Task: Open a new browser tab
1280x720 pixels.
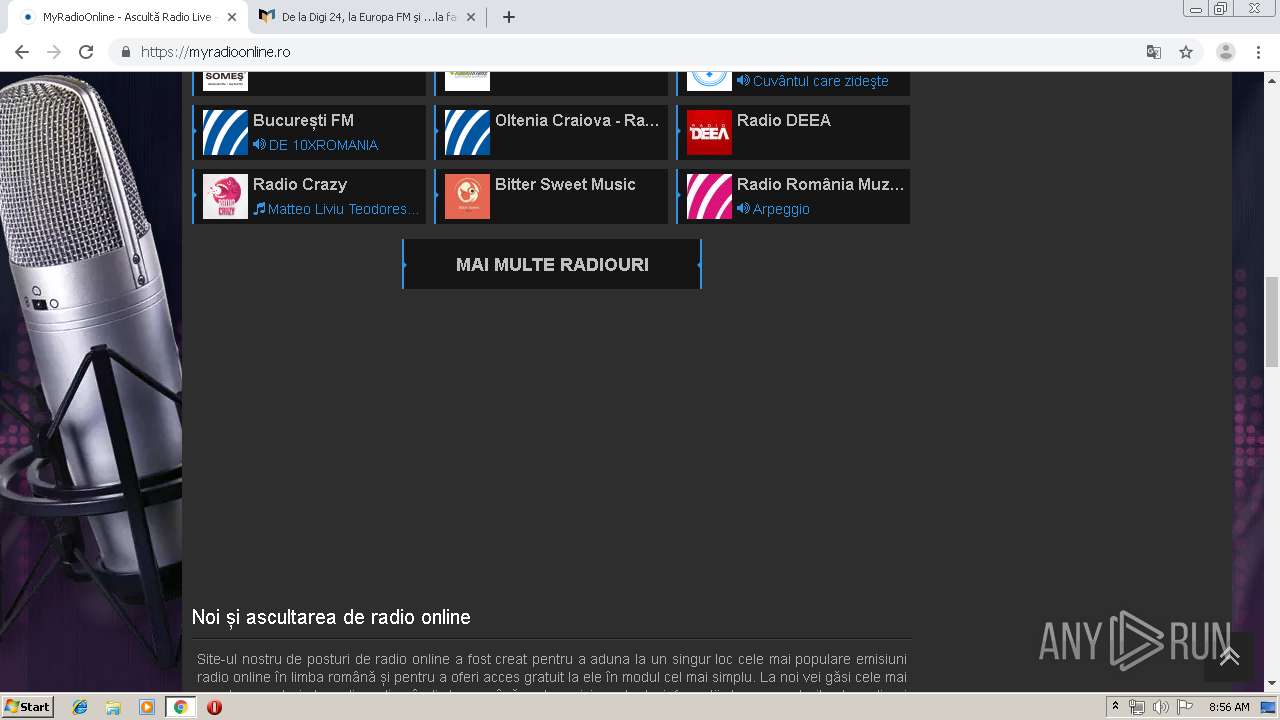Action: pos(508,17)
